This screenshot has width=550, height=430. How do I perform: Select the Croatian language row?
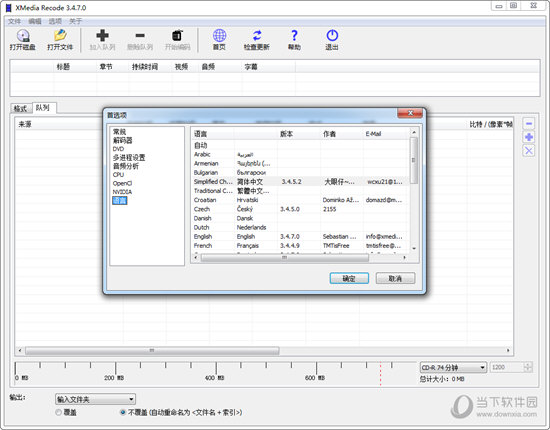point(301,200)
